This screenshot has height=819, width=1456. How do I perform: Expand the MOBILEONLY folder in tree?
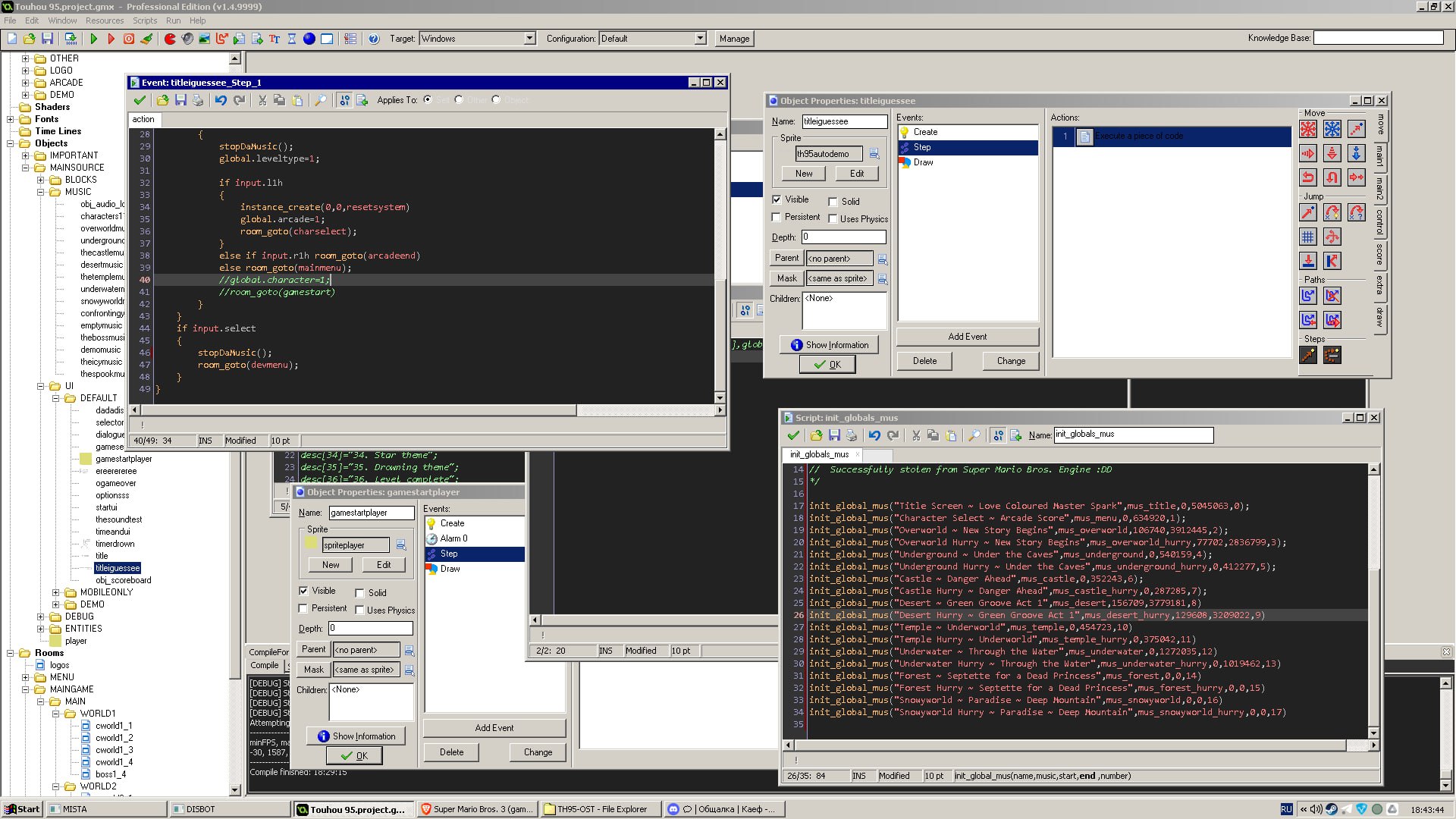55,592
